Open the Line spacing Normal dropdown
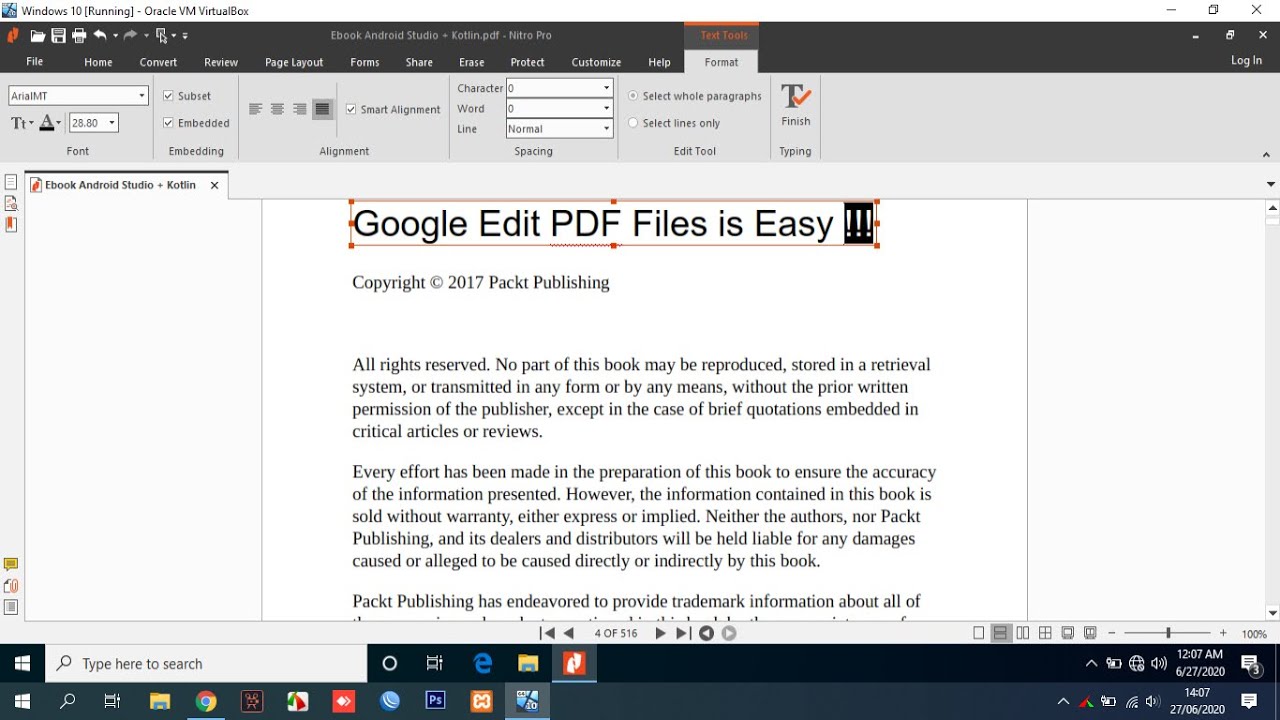The height and width of the screenshot is (720, 1280). click(x=606, y=129)
